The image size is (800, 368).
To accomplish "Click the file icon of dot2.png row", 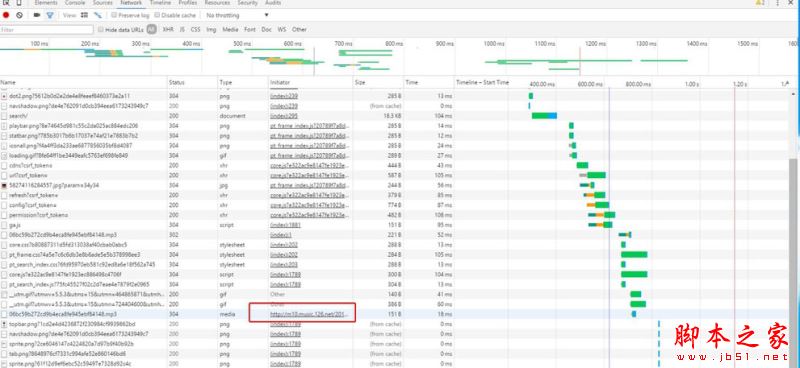I will pos(4,96).
